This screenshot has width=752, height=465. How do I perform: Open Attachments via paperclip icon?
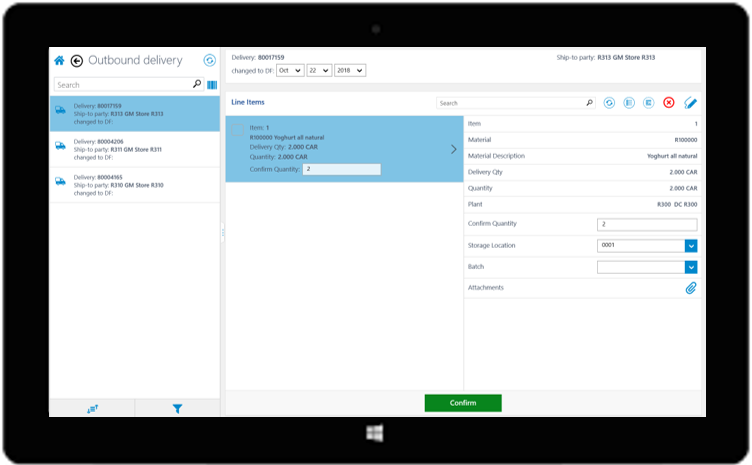pyautogui.click(x=690, y=288)
